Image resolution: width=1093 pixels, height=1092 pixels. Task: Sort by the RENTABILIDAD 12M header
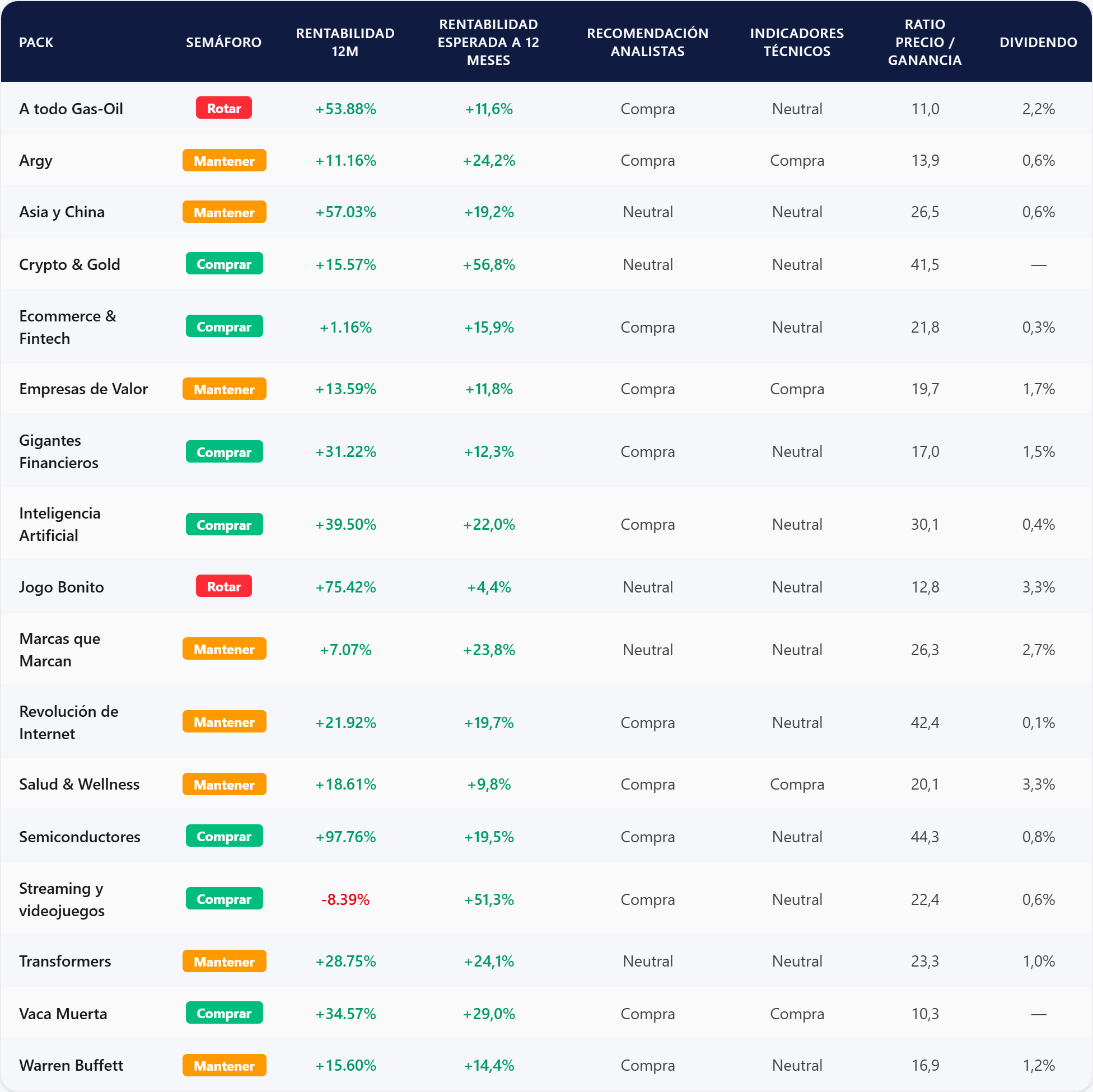point(345,43)
